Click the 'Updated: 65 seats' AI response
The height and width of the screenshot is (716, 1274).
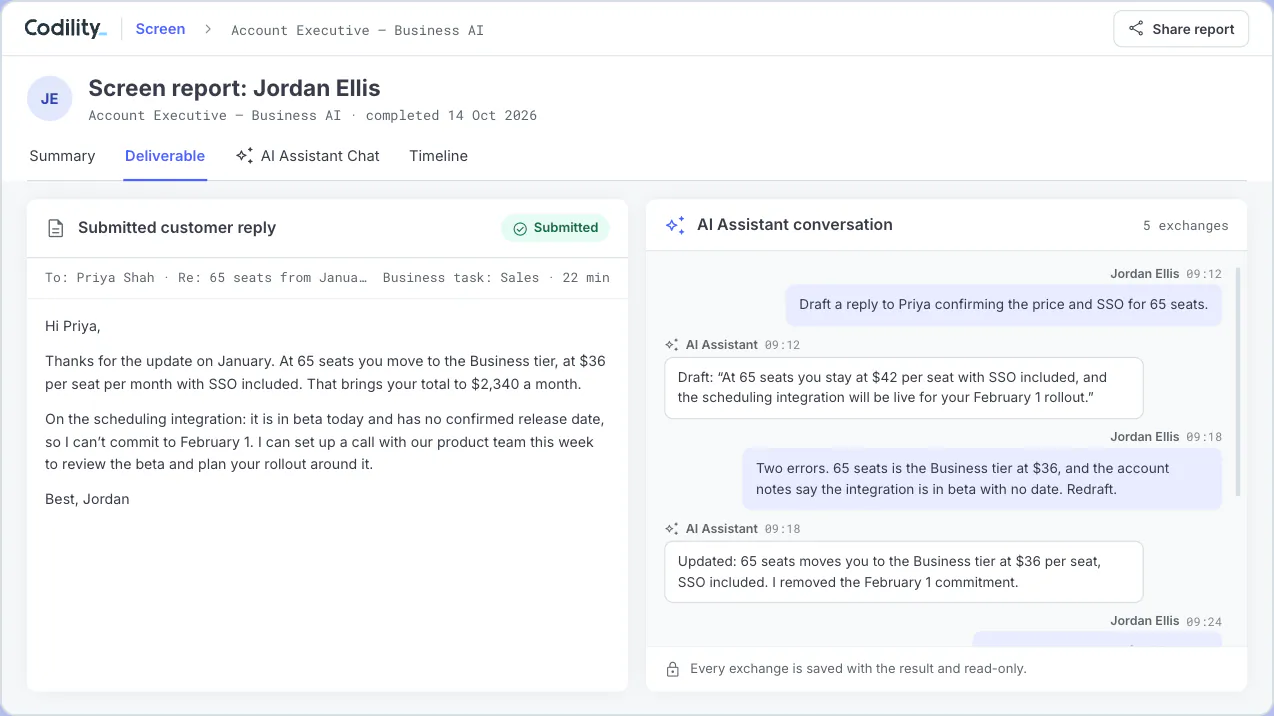pos(904,572)
